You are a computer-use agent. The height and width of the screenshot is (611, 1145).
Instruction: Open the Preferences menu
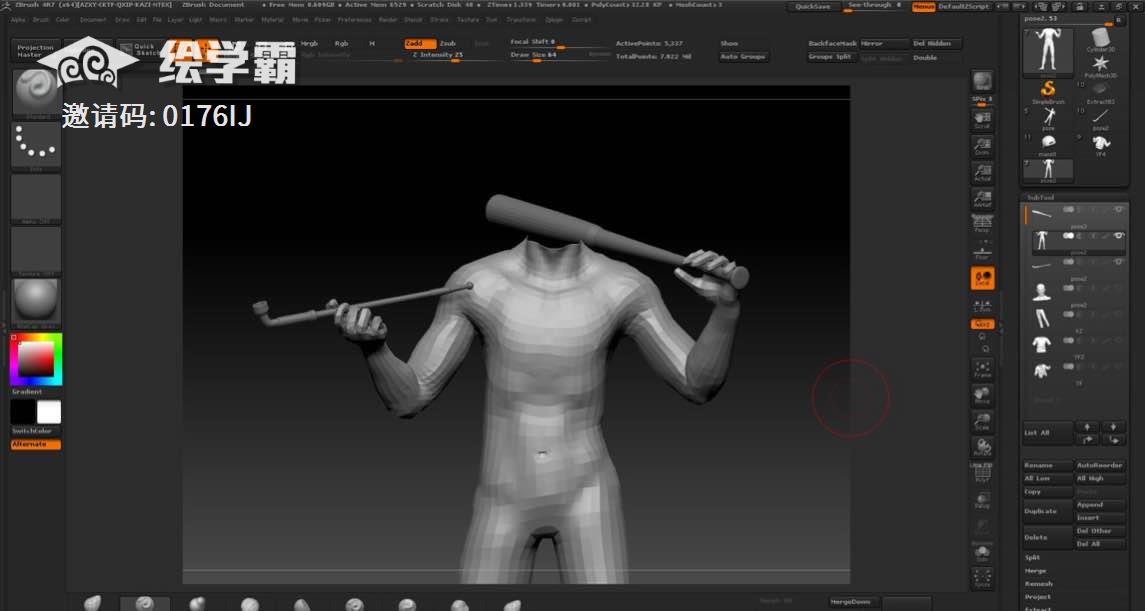click(x=354, y=20)
